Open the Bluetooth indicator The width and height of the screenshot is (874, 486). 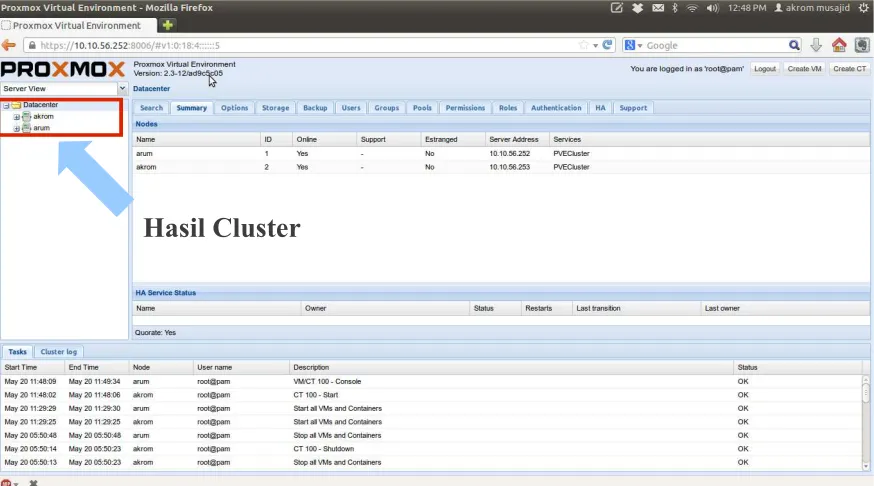pyautogui.click(x=675, y=8)
